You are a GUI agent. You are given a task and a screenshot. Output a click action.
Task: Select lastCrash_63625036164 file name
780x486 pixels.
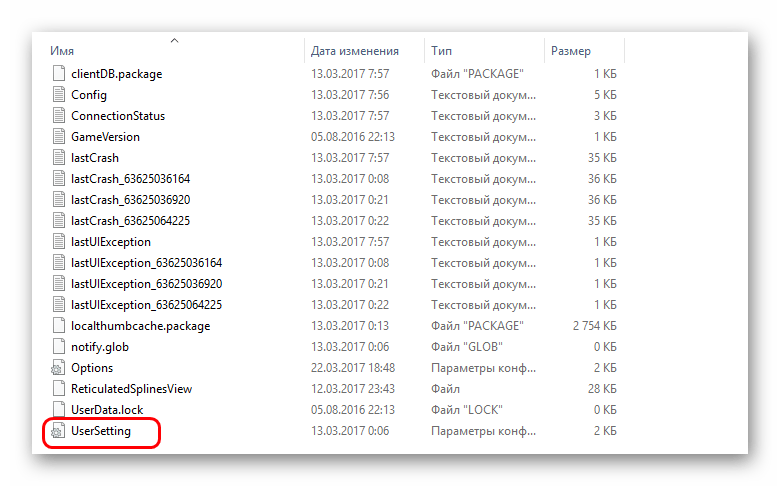(x=130, y=179)
